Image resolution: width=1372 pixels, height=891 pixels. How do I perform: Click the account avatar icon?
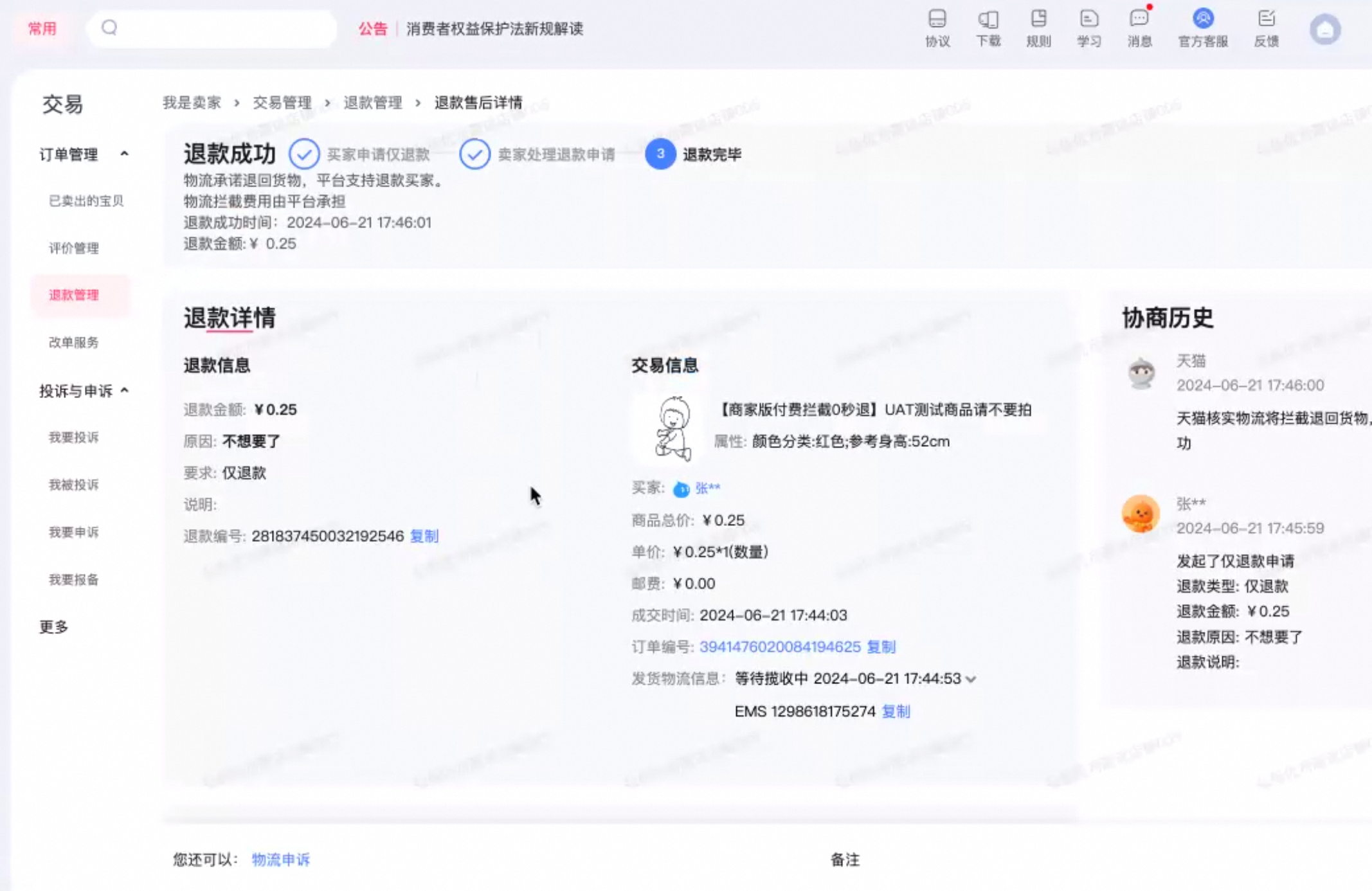click(x=1326, y=29)
